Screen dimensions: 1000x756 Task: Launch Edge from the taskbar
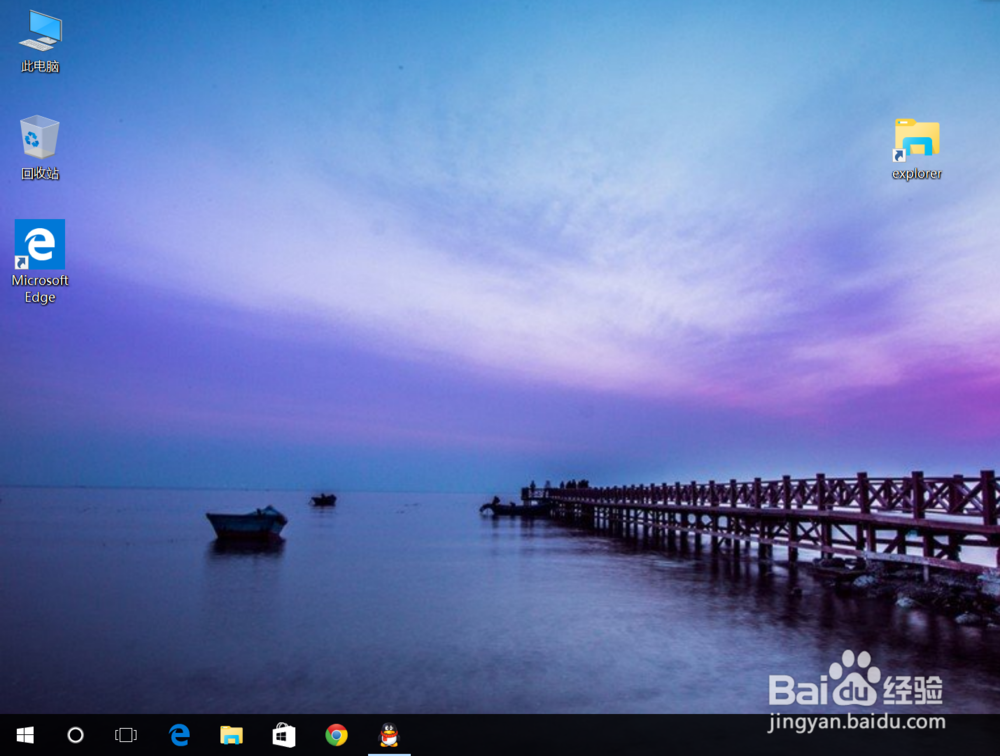180,735
